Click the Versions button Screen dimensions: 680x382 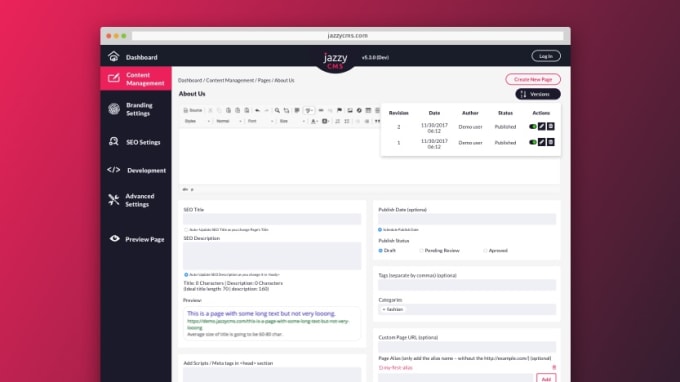pos(538,94)
